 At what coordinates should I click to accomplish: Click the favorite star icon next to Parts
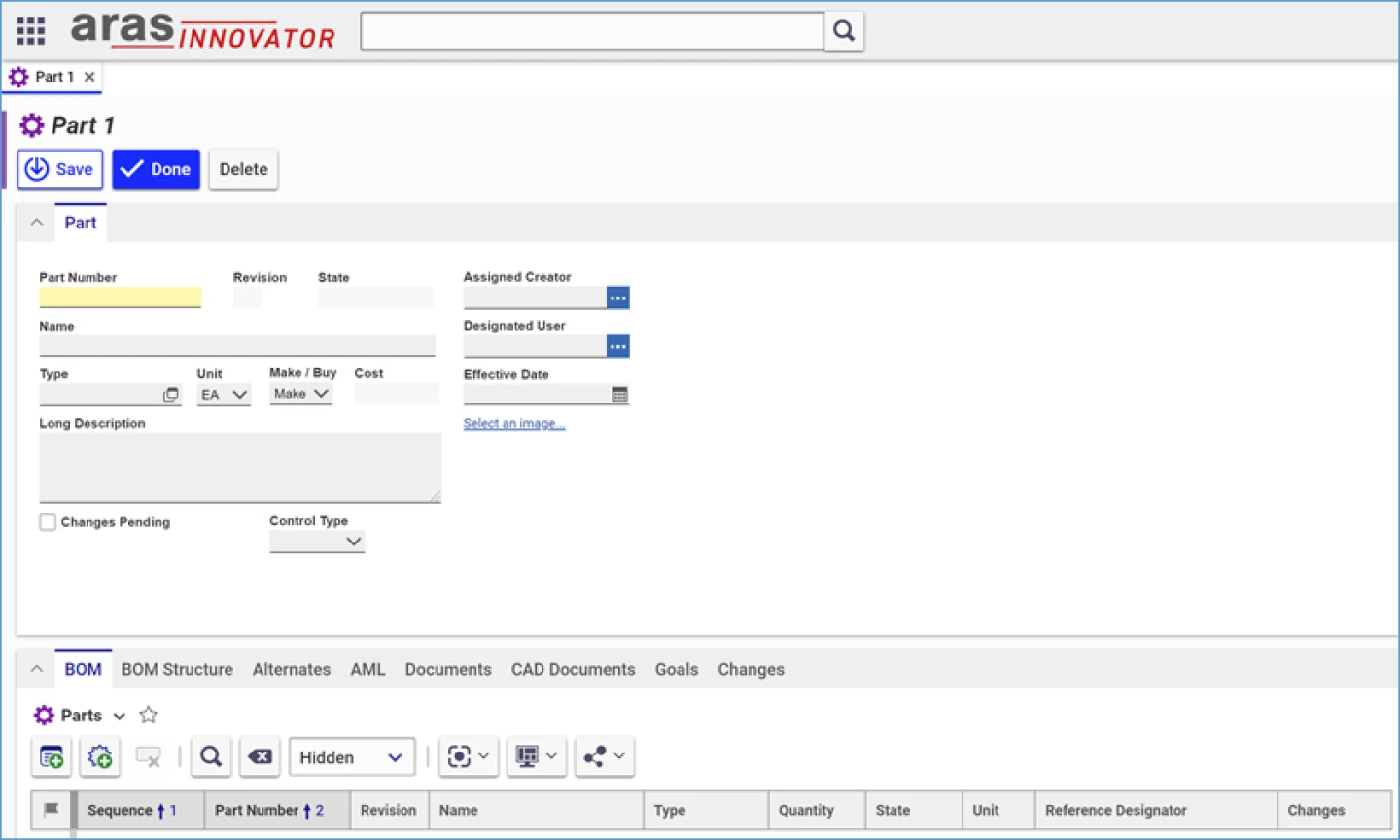click(x=148, y=716)
